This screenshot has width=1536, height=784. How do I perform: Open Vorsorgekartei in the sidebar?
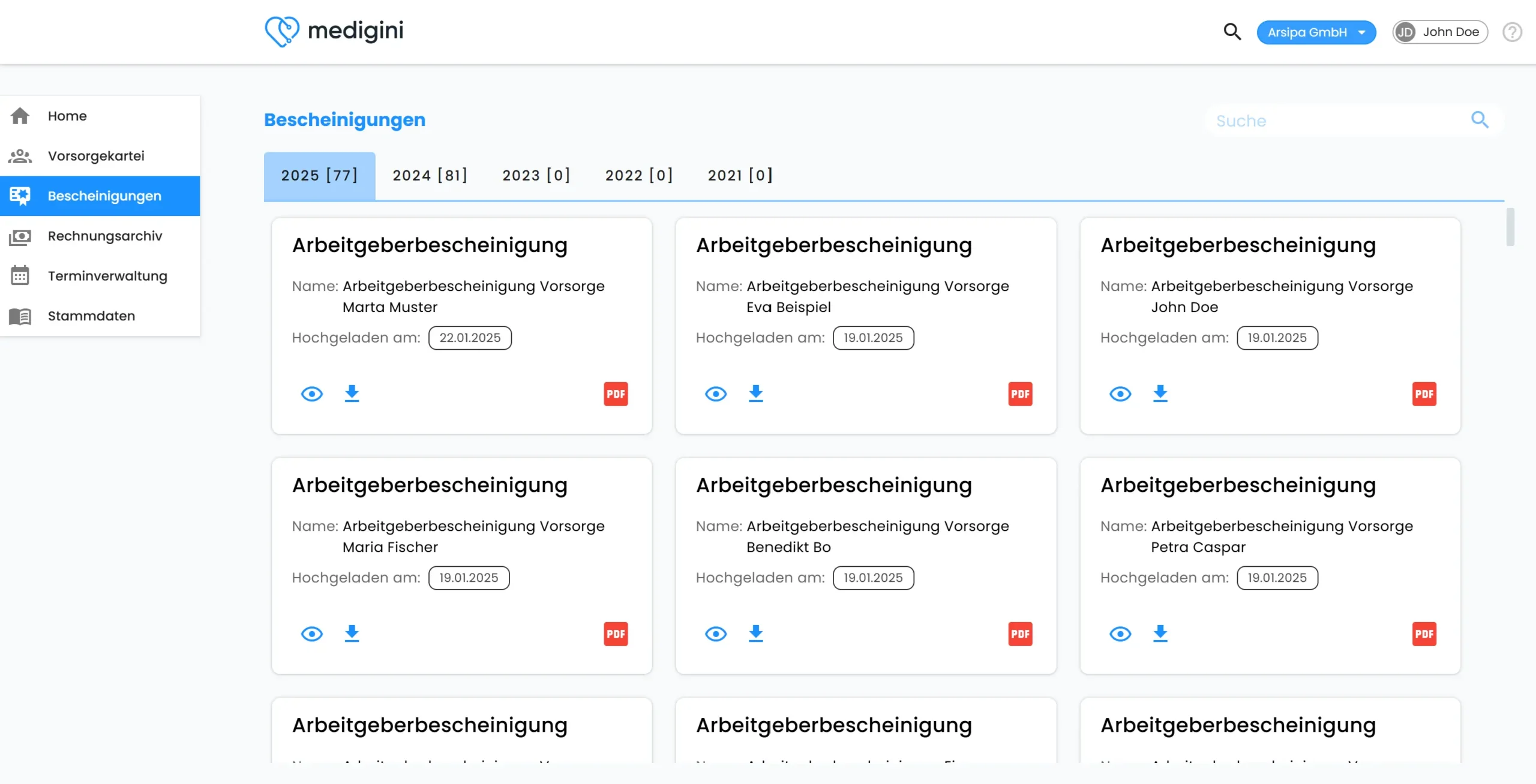100,156
